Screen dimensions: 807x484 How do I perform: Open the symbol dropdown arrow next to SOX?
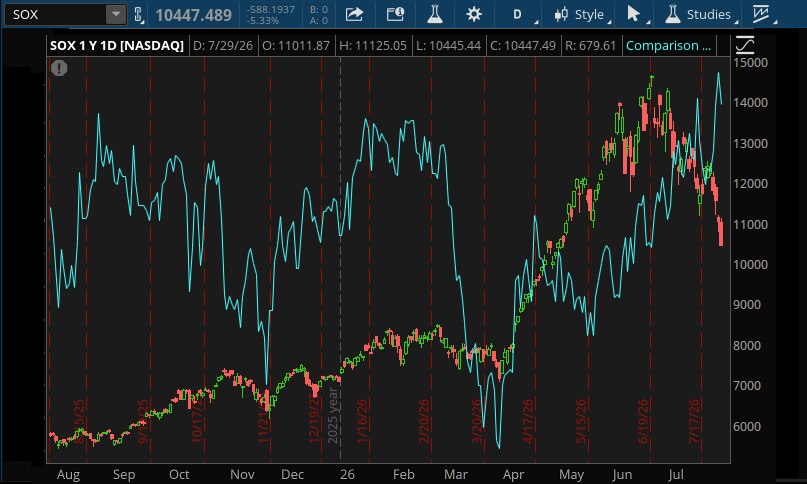(x=116, y=14)
